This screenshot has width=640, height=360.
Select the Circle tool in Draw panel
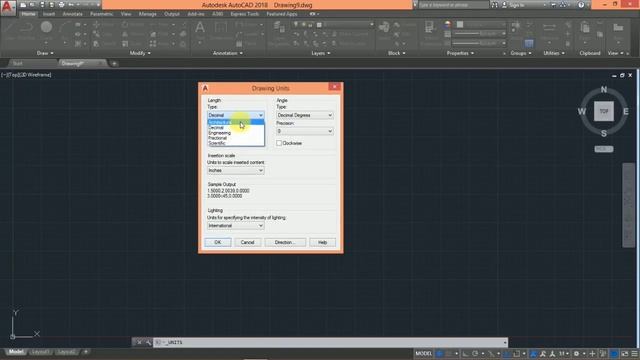pyautogui.click(x=46, y=27)
